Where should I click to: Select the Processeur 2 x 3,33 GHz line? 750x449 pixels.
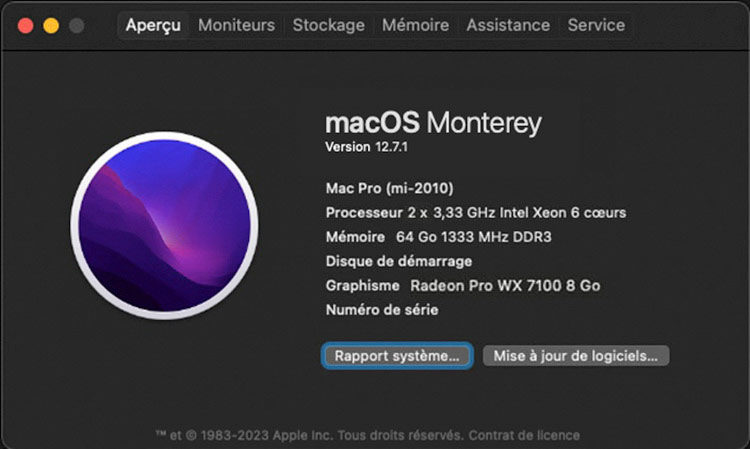(x=476, y=213)
